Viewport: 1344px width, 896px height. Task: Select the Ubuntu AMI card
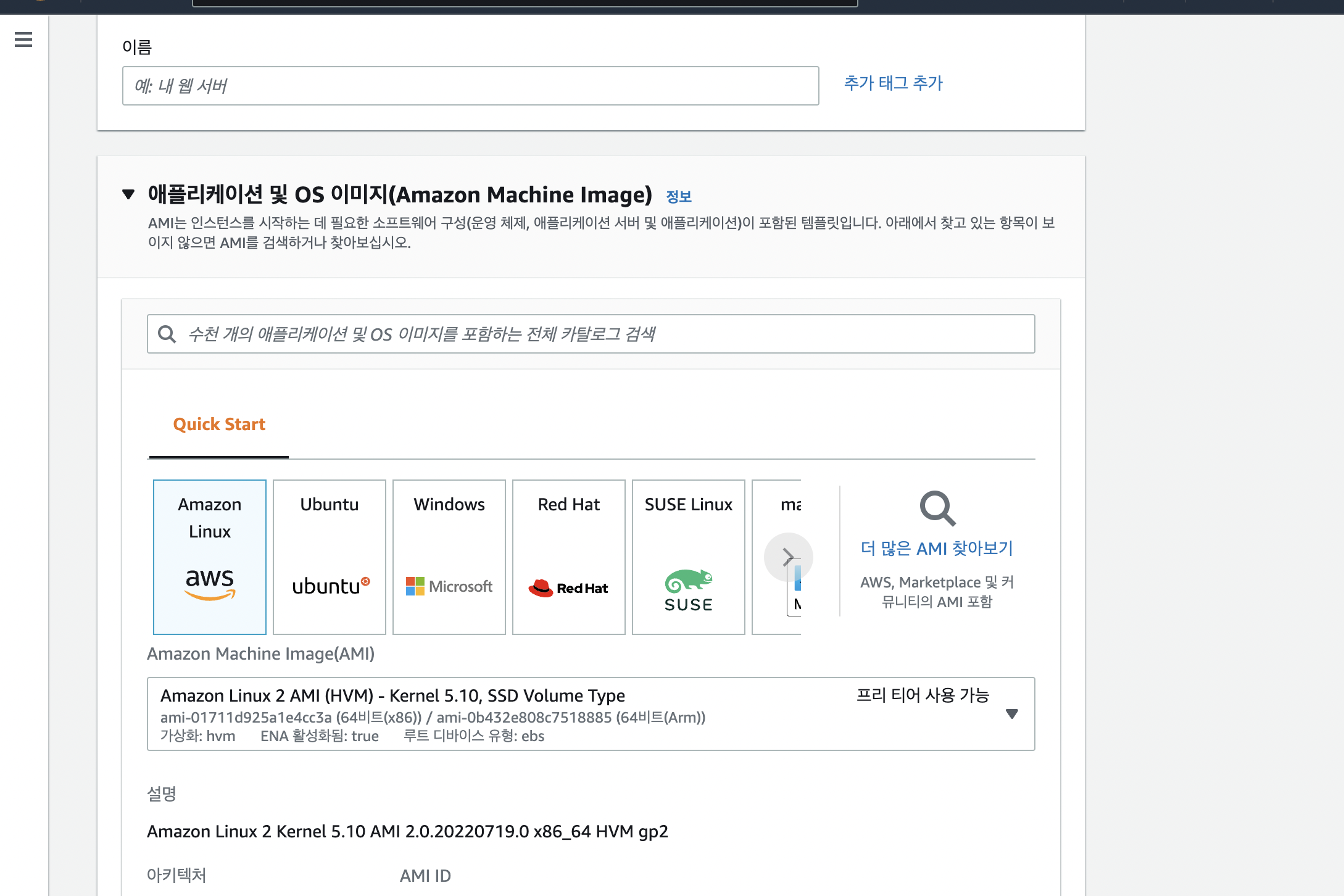pyautogui.click(x=330, y=557)
